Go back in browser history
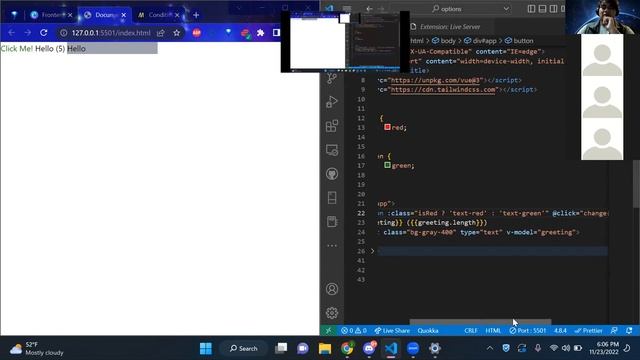This screenshot has height=360, width=640. tap(11, 33)
